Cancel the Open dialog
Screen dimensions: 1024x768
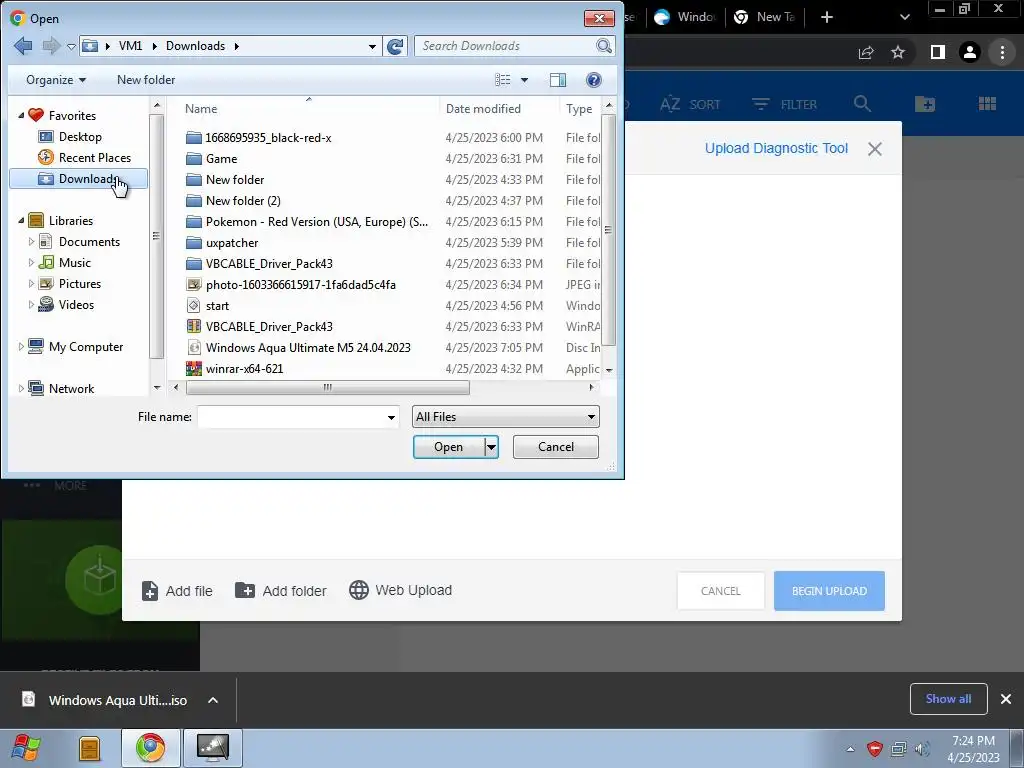(556, 447)
